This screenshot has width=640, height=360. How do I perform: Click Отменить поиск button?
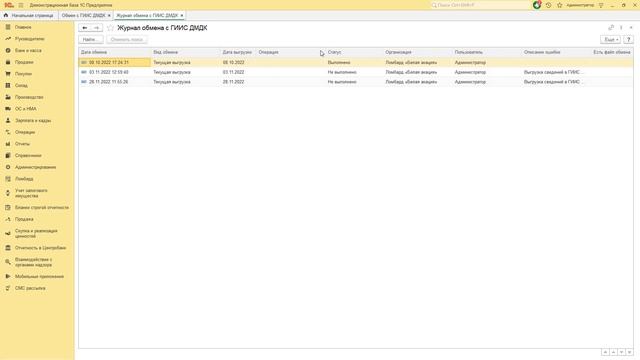(x=127, y=40)
